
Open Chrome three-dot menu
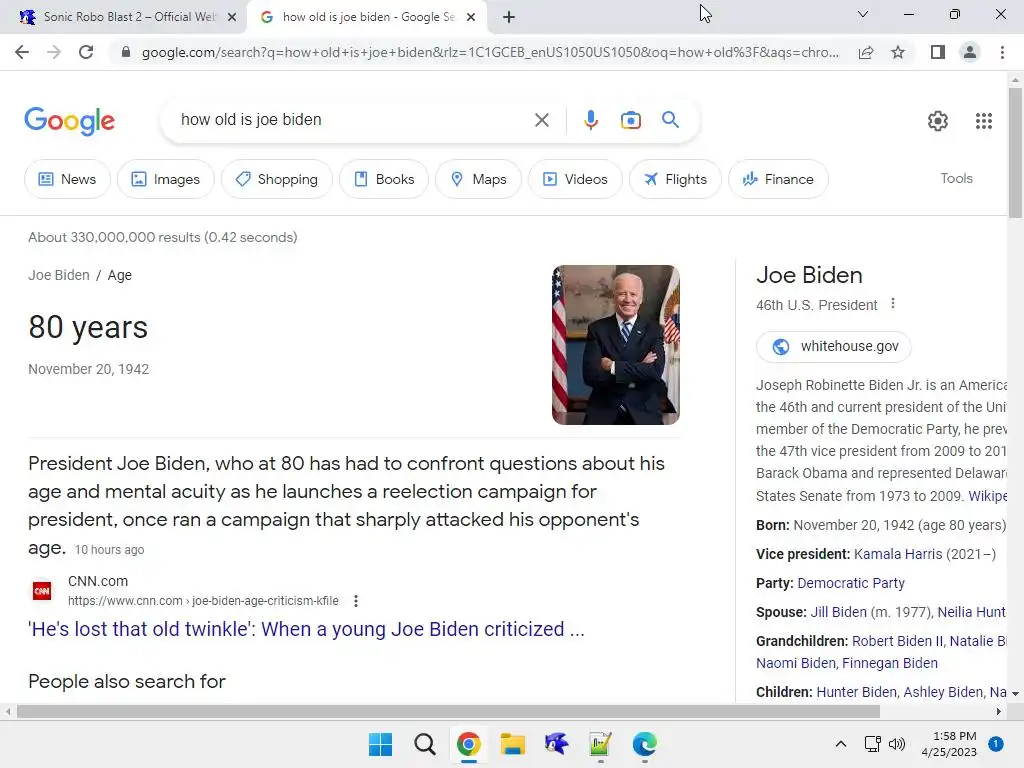tap(1002, 52)
